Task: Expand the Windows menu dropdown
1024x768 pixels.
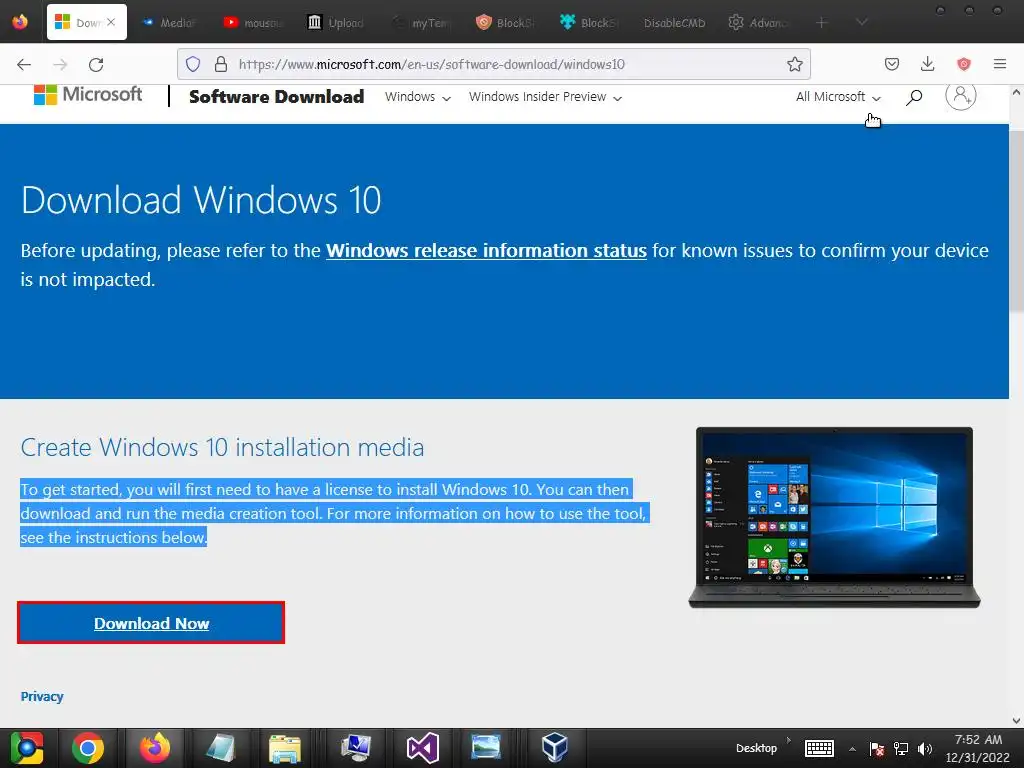Action: pyautogui.click(x=417, y=97)
